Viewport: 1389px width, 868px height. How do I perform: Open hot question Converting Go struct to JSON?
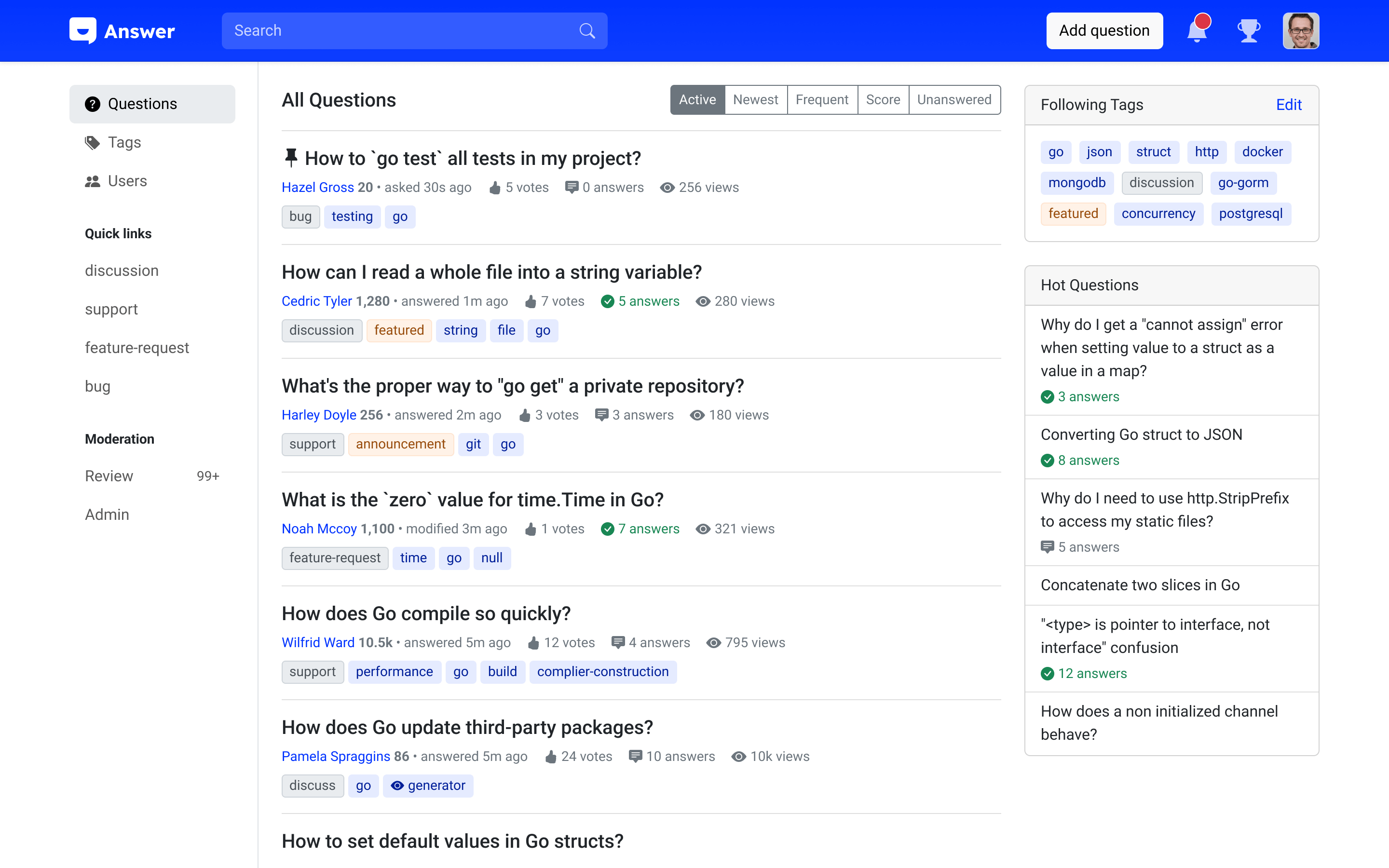(x=1141, y=434)
